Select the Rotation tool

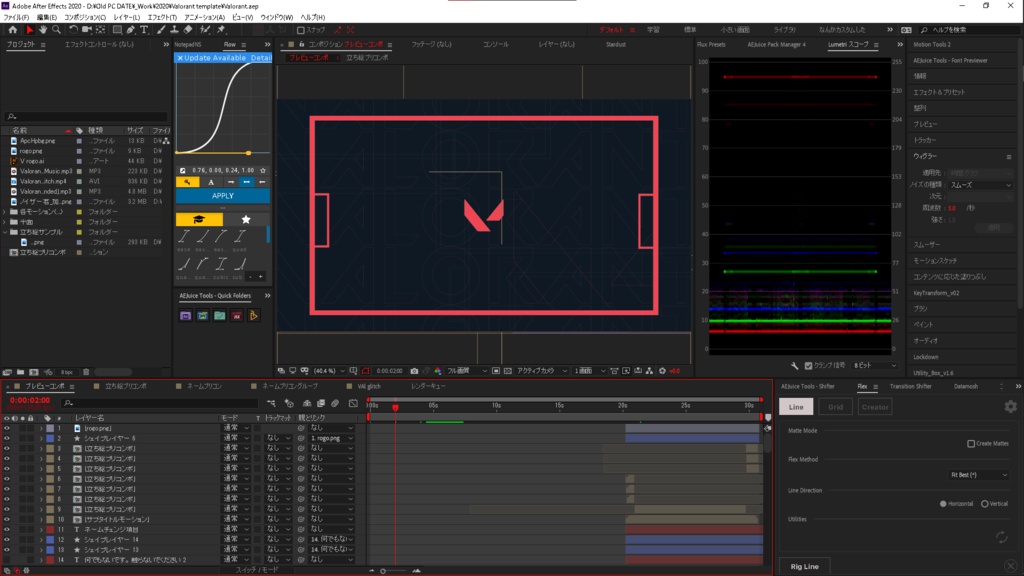[73, 30]
